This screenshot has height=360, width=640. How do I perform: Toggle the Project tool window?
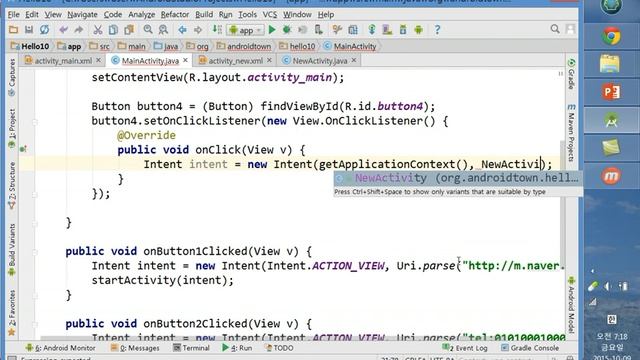pos(12,128)
